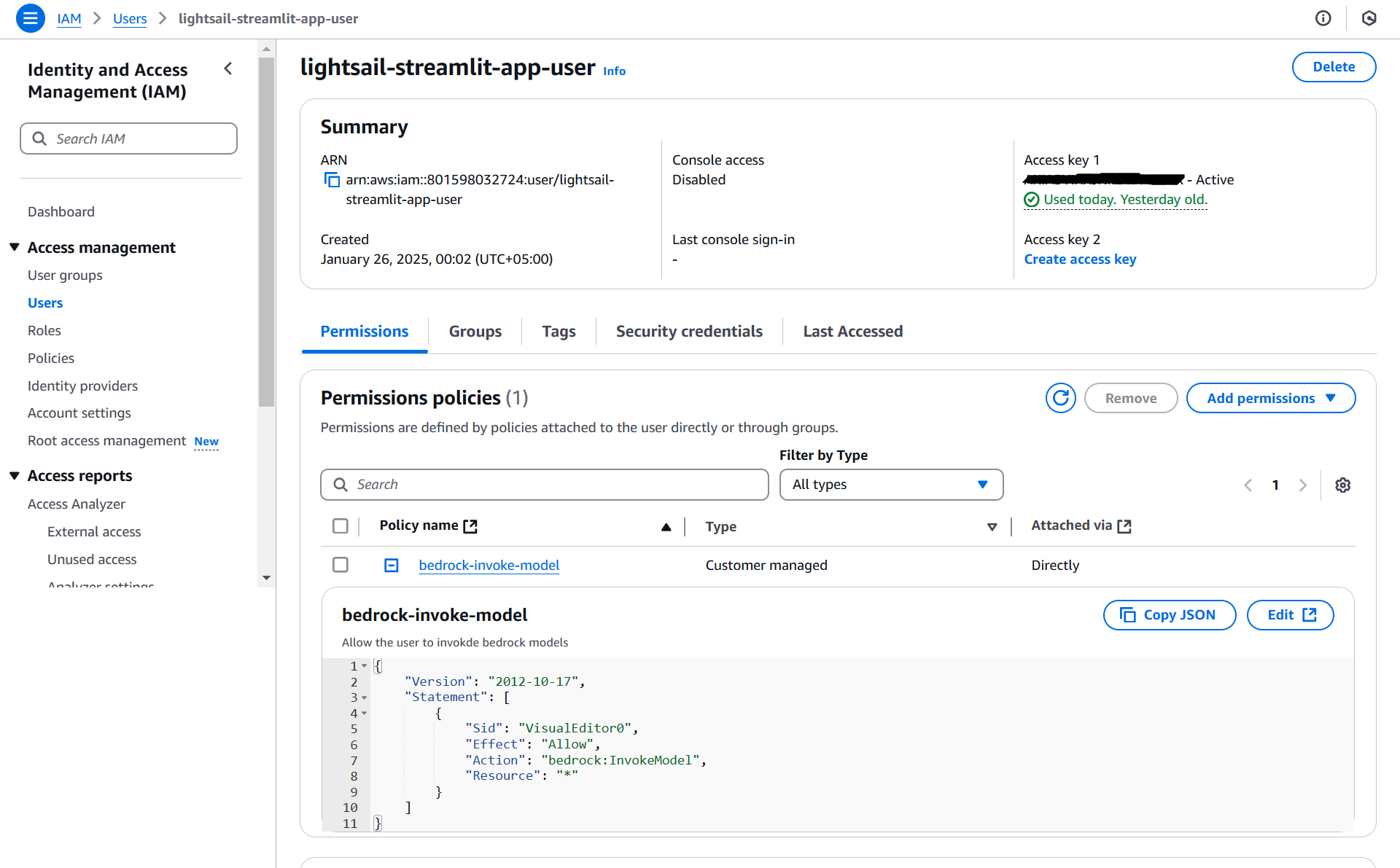Fold JSON code at line 3 Statement
The width and height of the screenshot is (1400, 868).
click(364, 697)
